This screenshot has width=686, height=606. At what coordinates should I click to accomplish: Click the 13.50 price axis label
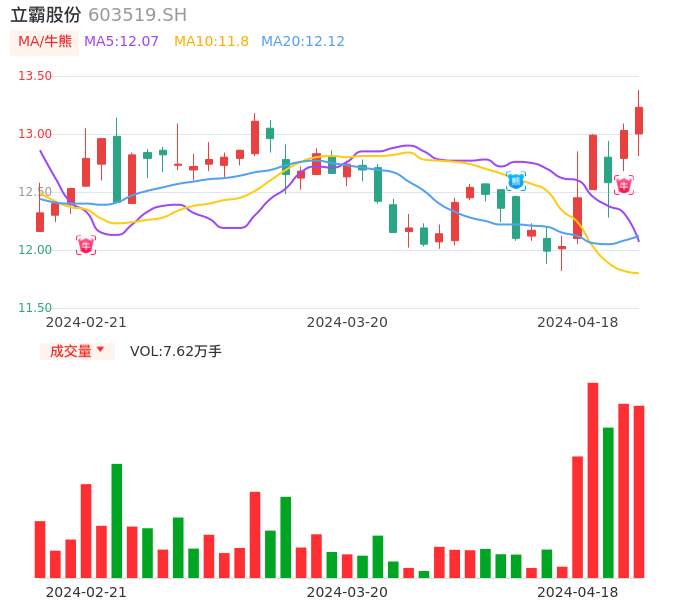(x=35, y=76)
